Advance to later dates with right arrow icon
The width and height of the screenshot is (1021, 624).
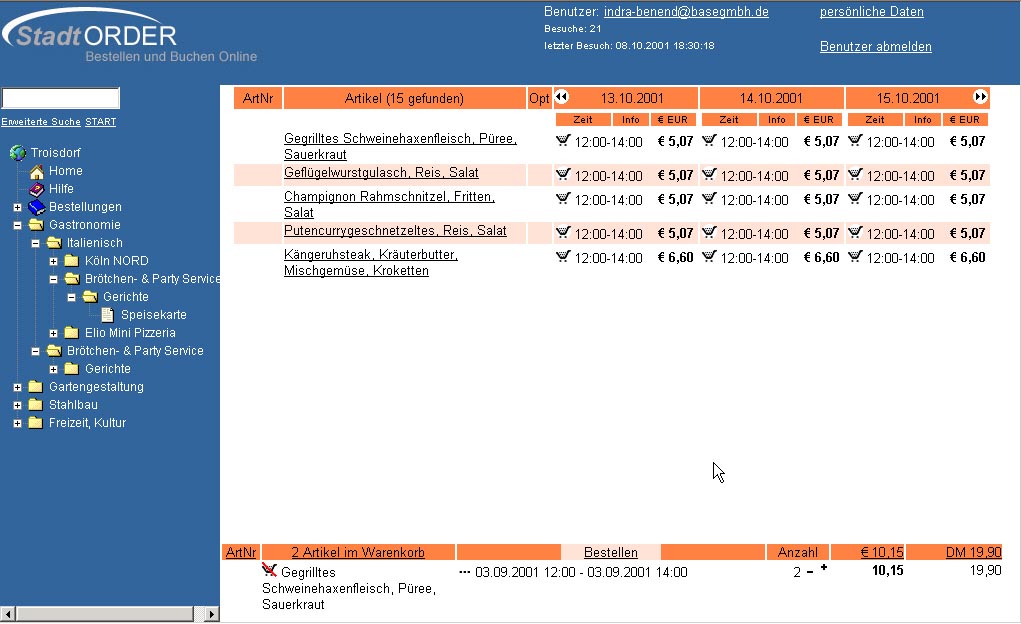coord(980,97)
